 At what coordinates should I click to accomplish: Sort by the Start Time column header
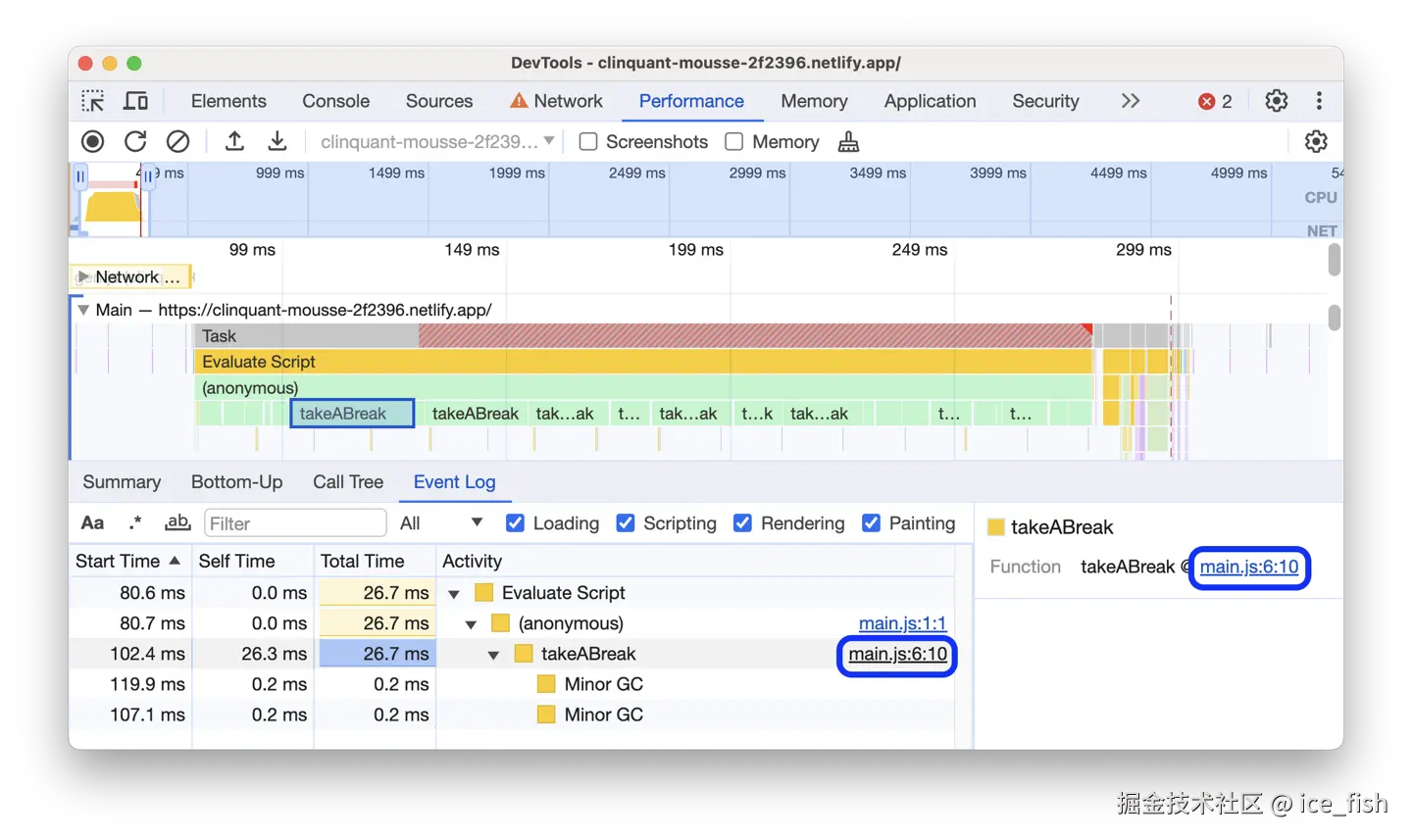click(x=130, y=561)
